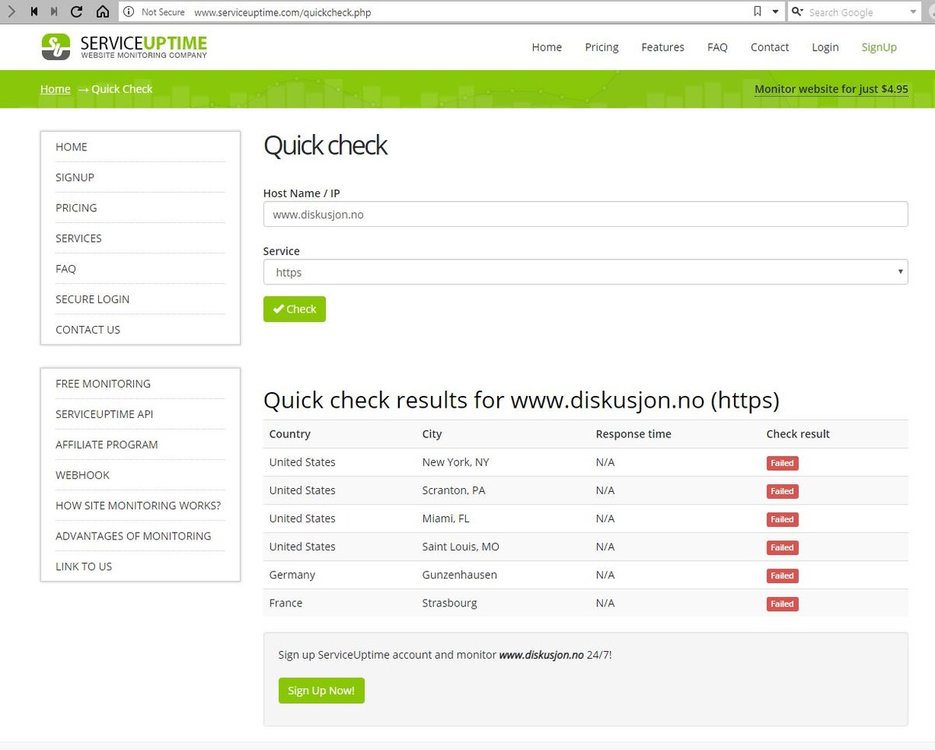935x750 pixels.
Task: Bookmark this page using bookmark icon
Action: pyautogui.click(x=757, y=11)
